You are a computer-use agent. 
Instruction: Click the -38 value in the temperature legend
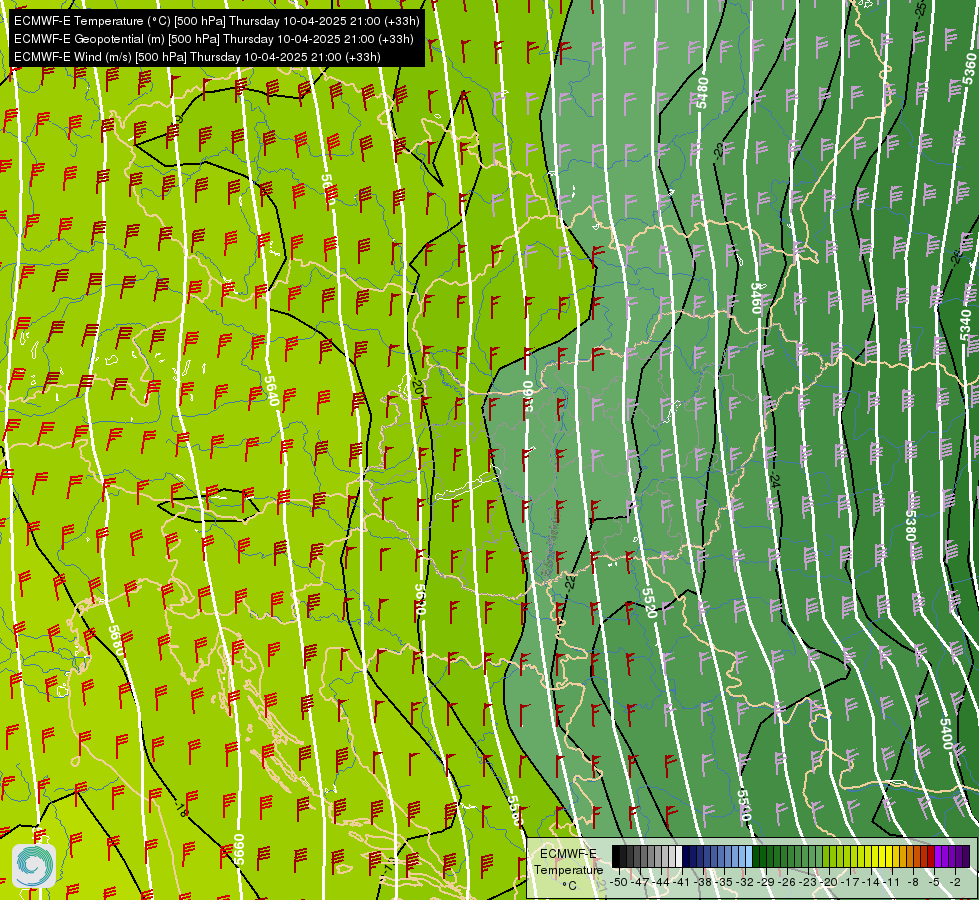703,882
